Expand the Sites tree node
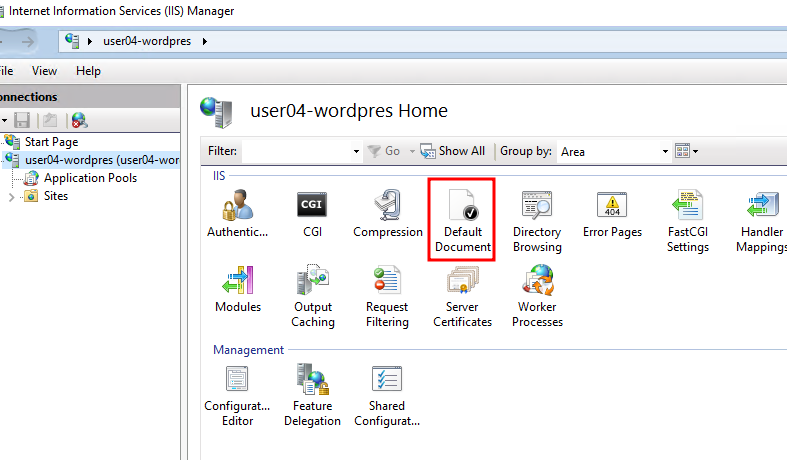Viewport: 787px width, 460px height. (x=11, y=197)
